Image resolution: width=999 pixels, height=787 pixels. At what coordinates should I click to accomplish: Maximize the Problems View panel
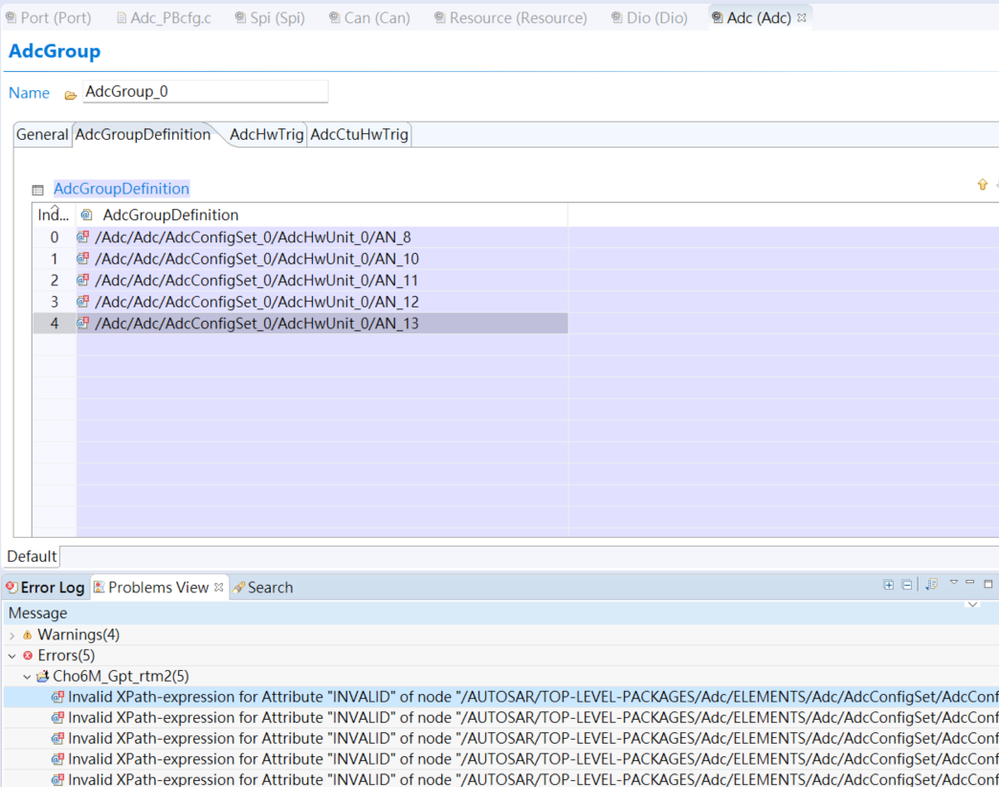tap(988, 584)
